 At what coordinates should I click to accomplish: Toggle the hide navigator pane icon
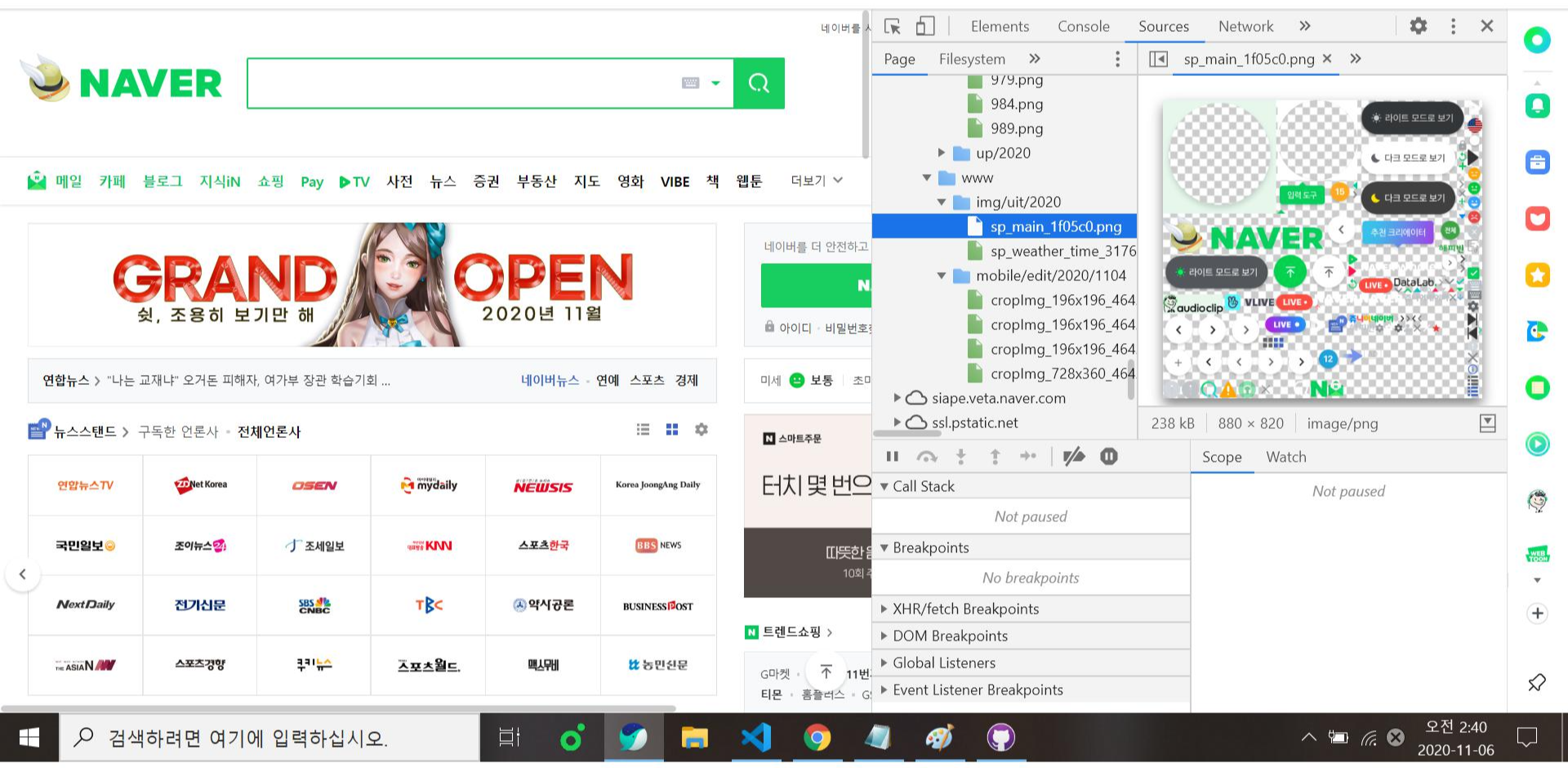point(1158,59)
